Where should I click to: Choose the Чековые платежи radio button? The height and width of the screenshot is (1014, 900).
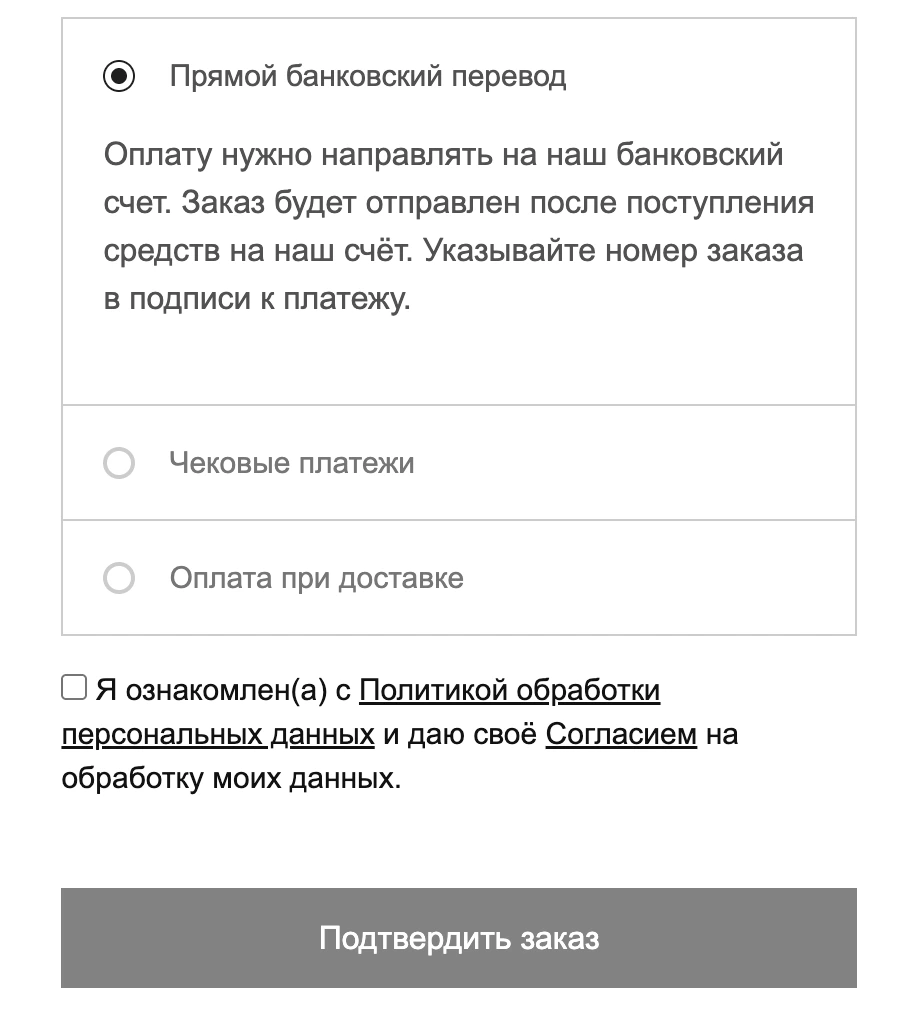119,463
